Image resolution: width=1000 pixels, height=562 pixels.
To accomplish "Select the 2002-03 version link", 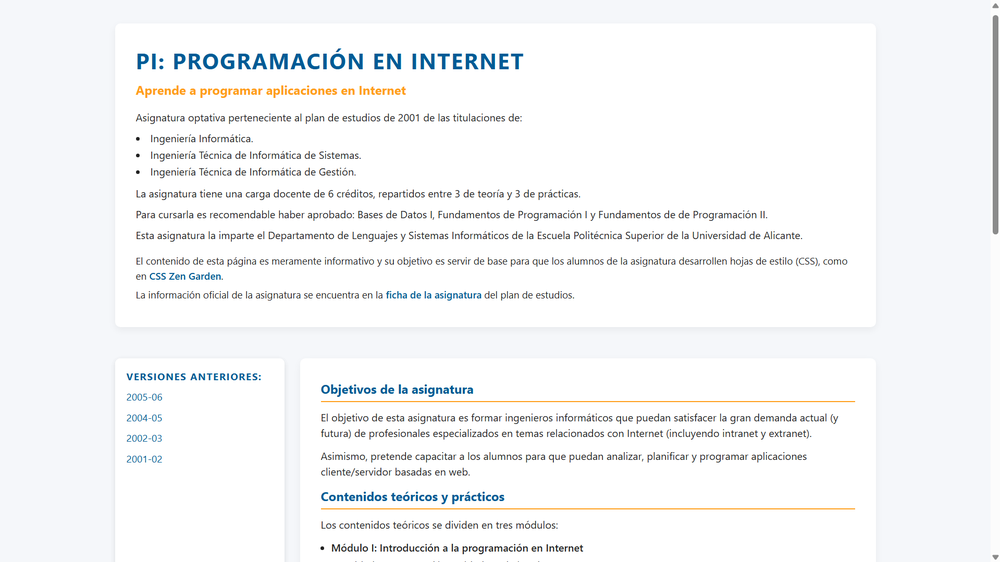I will click(x=144, y=438).
